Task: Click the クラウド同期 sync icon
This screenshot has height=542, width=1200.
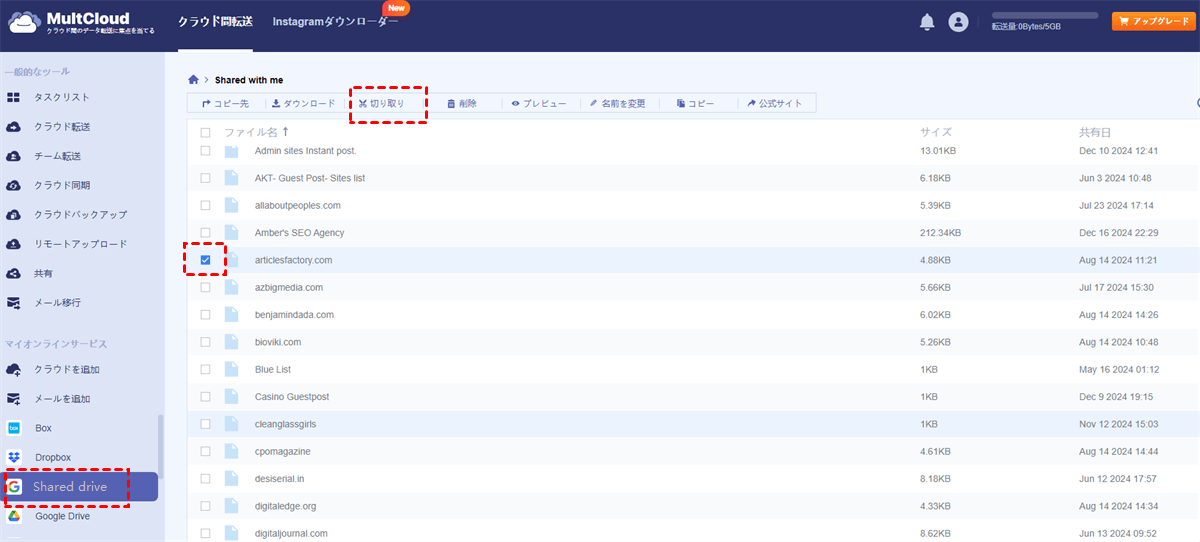Action: [x=14, y=185]
